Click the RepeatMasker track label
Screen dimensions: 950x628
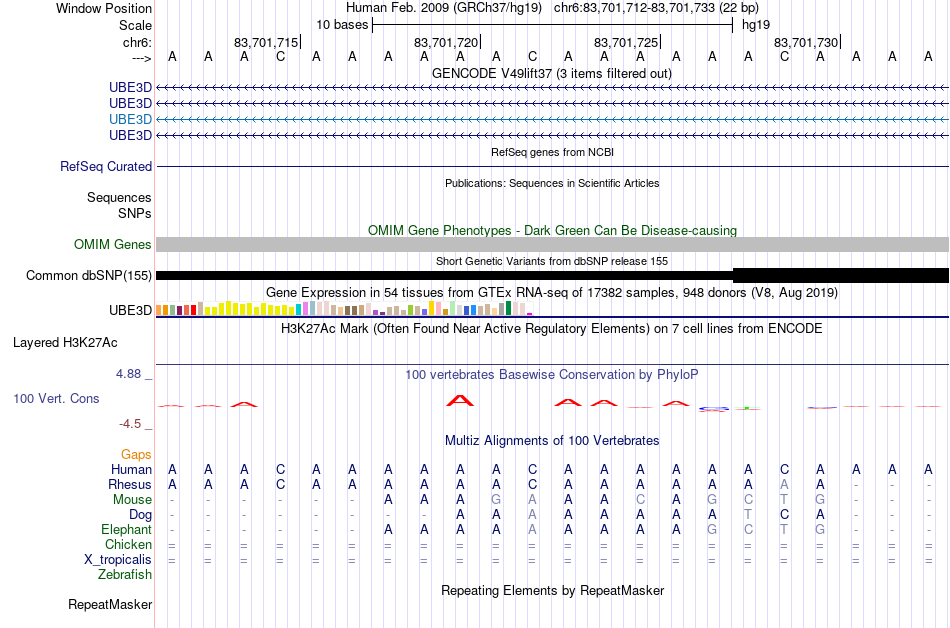tap(110, 604)
